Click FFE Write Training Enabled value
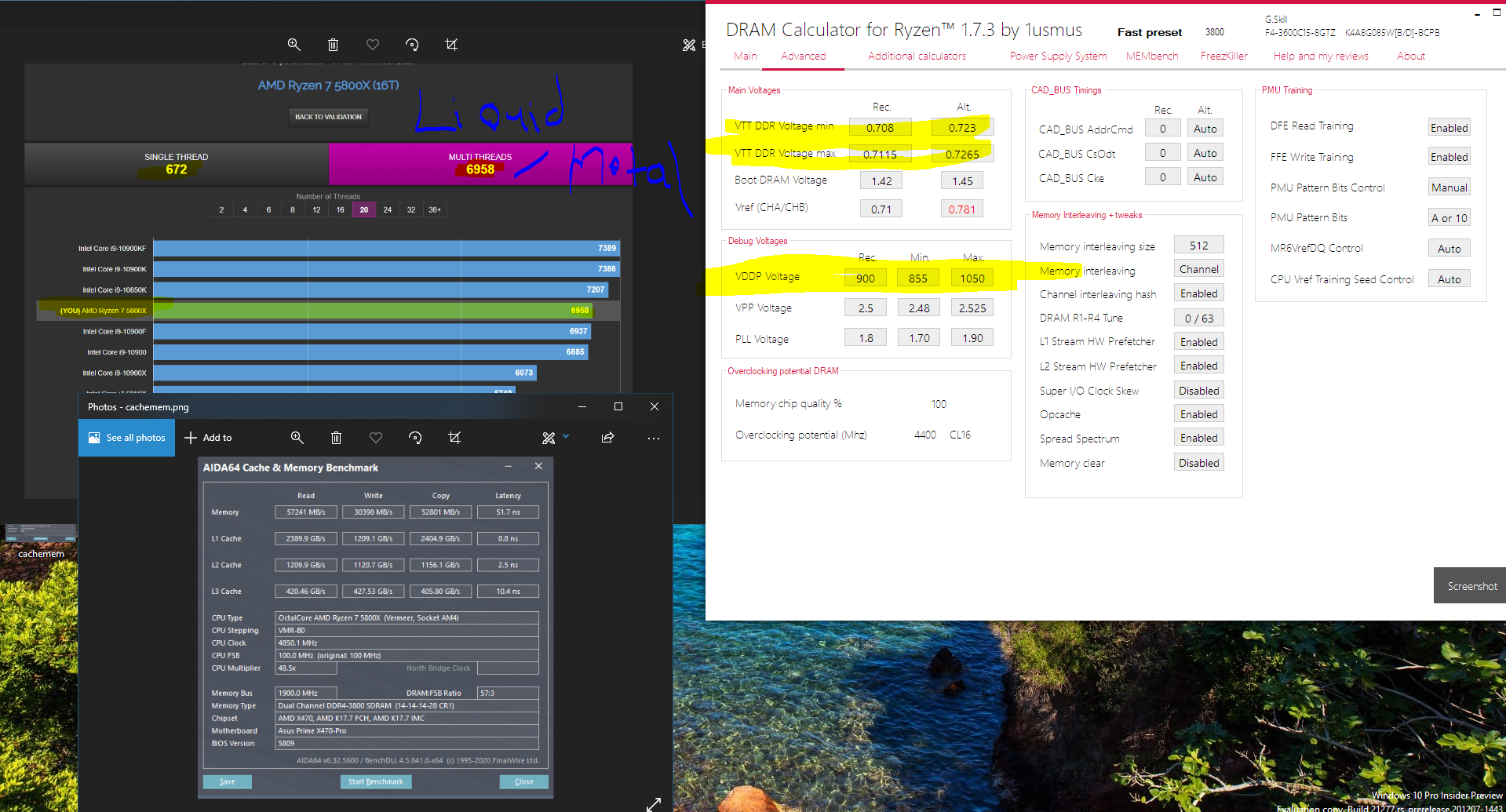1506x812 pixels. (1449, 157)
